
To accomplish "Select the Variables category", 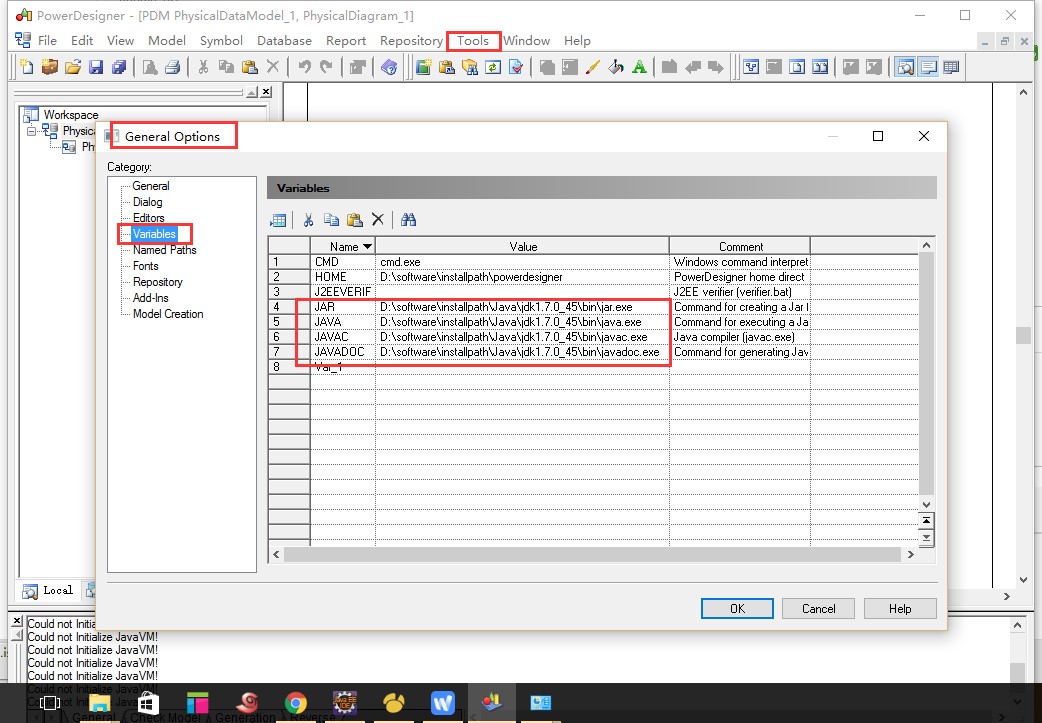I will [154, 234].
